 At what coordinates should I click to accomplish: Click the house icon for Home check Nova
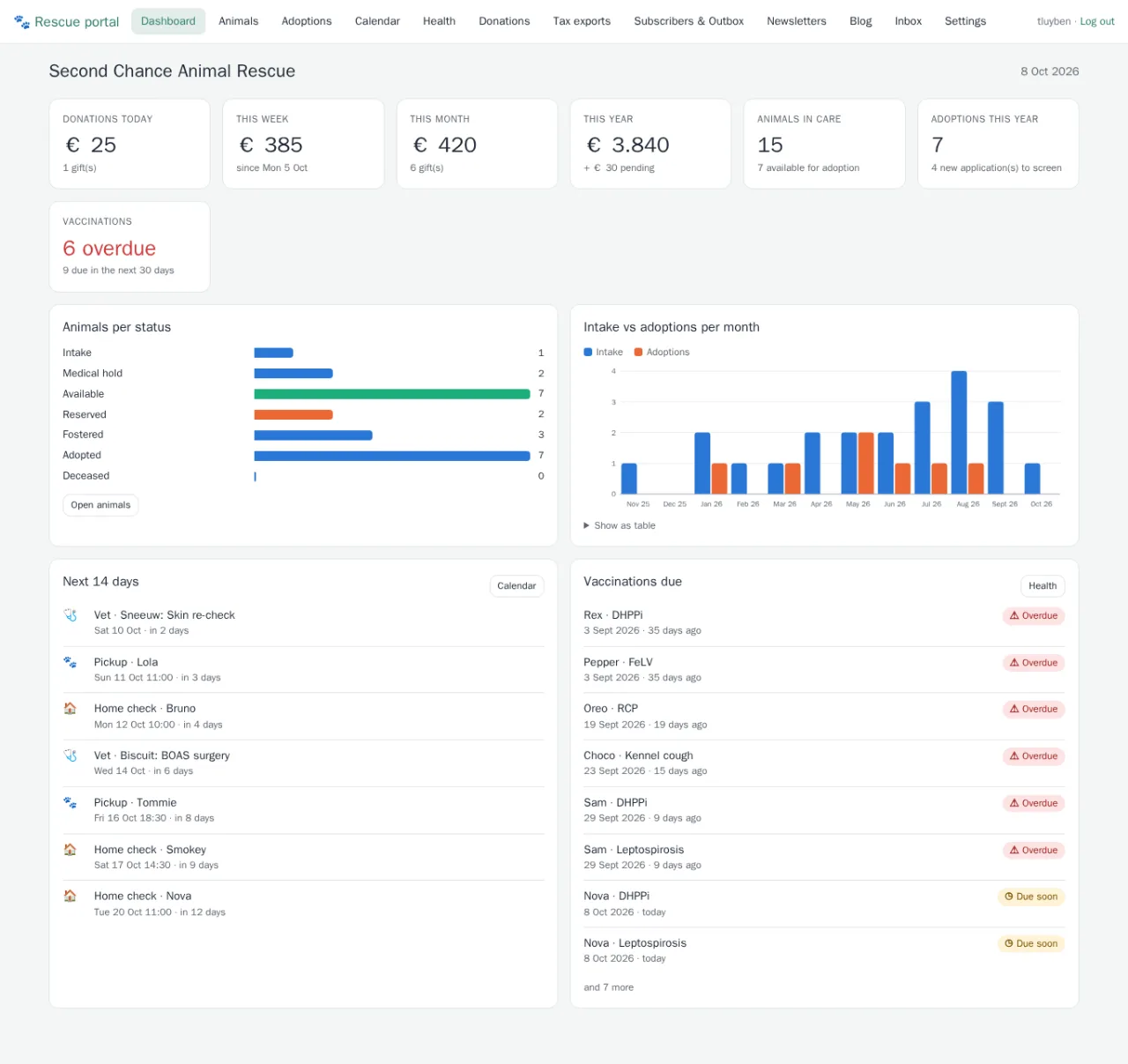pos(70,897)
